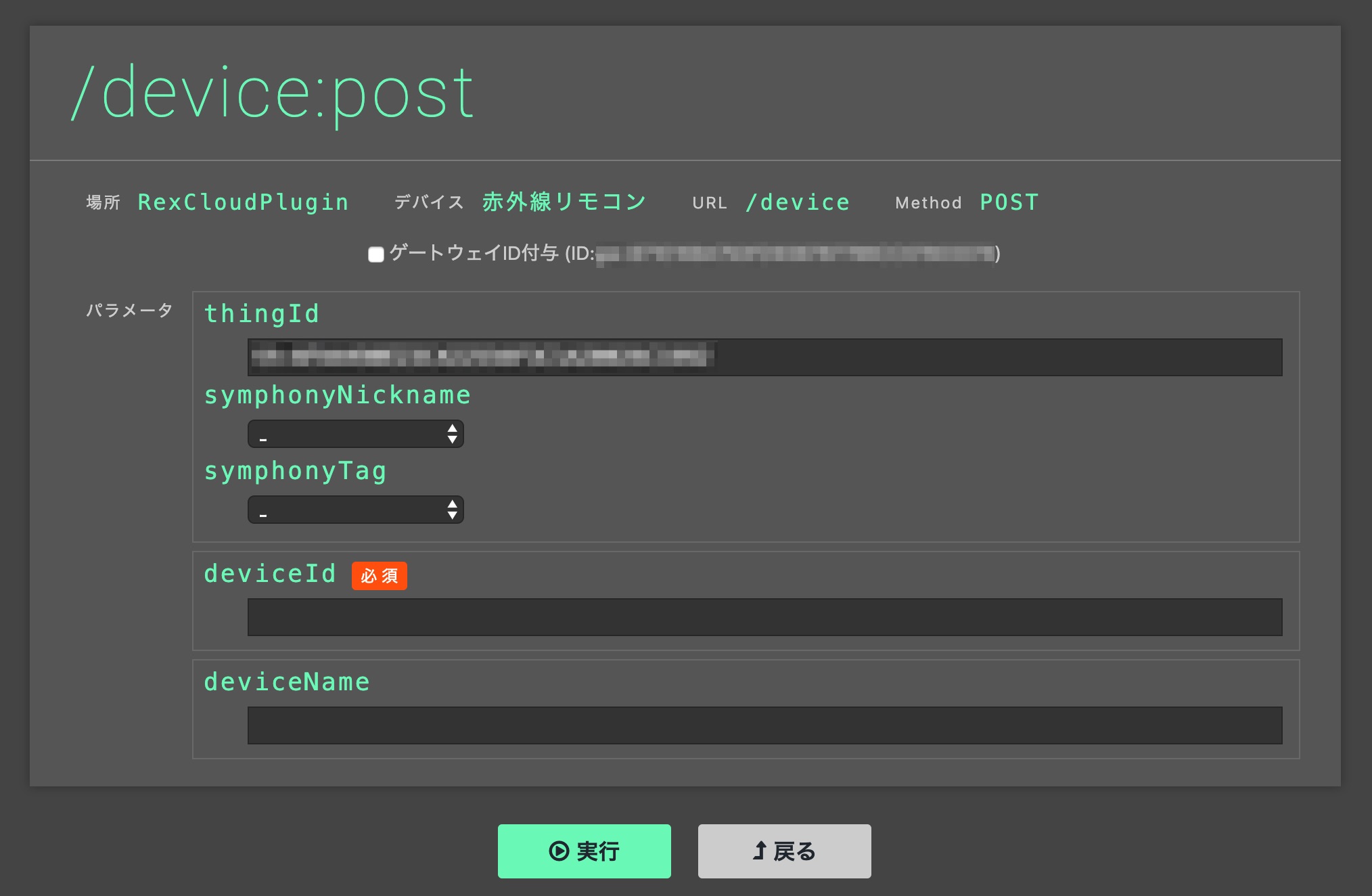Click the symphonyNickname parameter label
This screenshot has height=896, width=1372.
pyautogui.click(x=338, y=395)
